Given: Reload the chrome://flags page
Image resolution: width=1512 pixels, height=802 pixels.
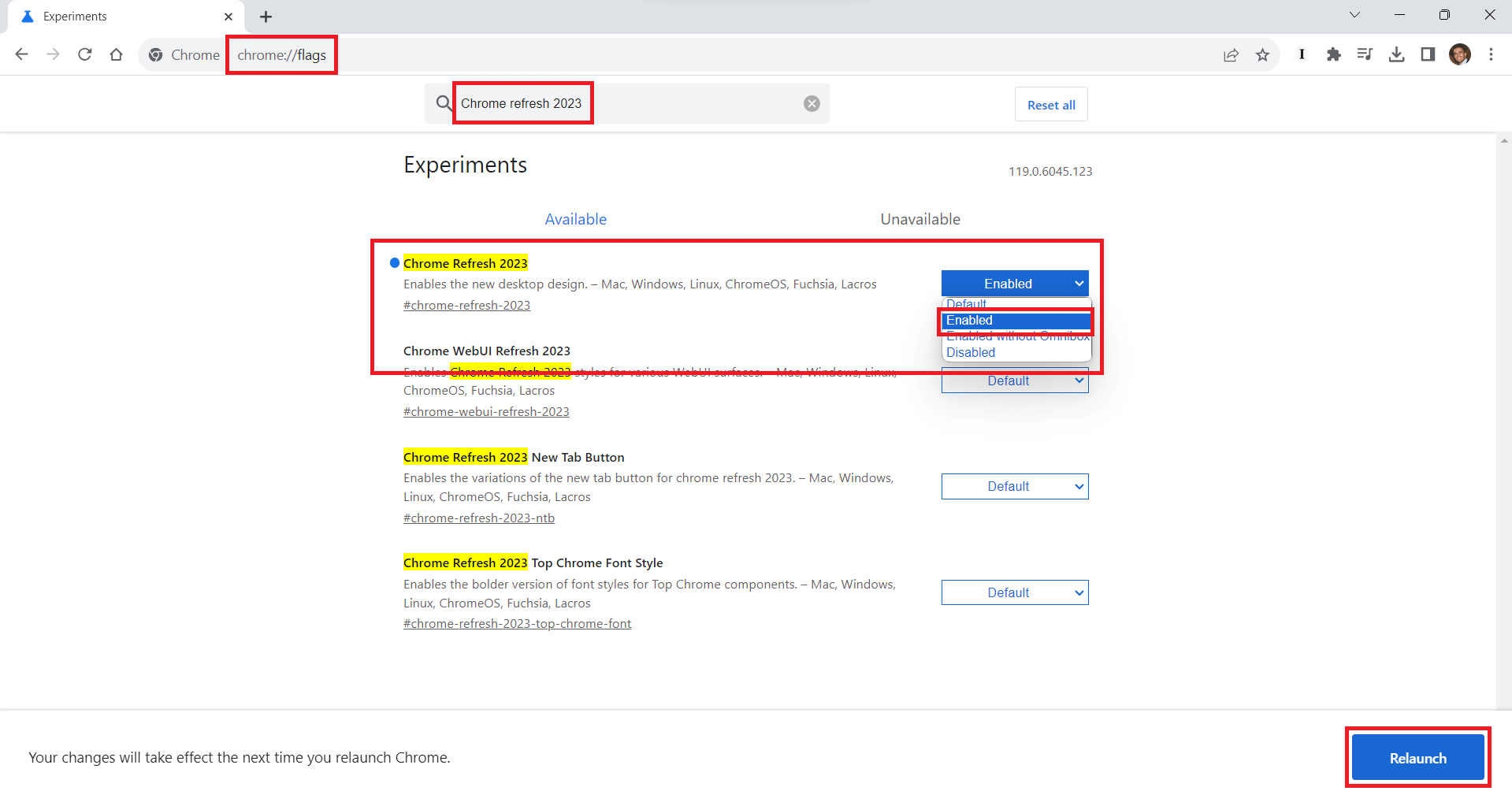Looking at the screenshot, I should 85,54.
